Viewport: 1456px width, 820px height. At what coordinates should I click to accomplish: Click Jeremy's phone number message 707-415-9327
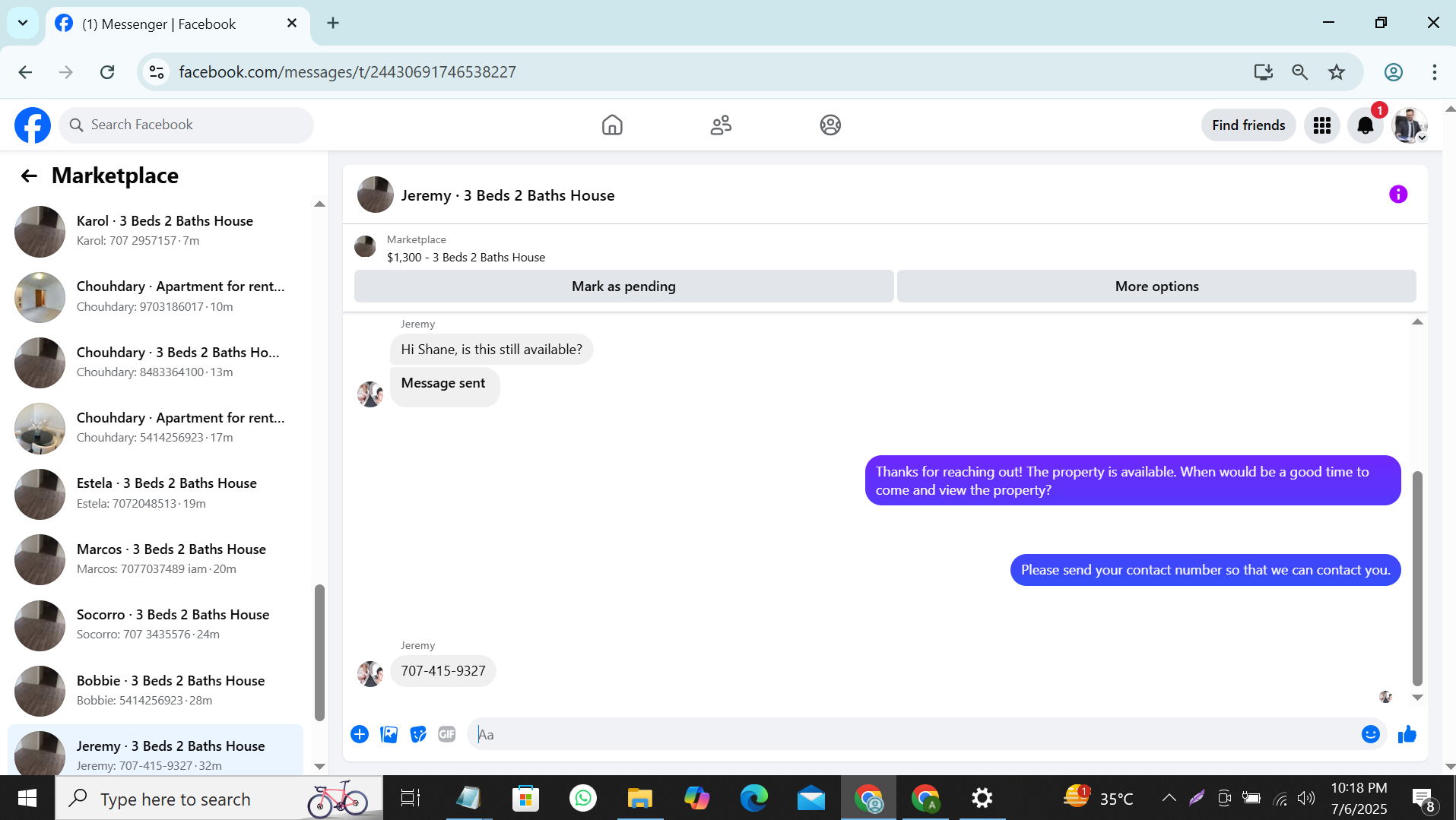pos(443,671)
